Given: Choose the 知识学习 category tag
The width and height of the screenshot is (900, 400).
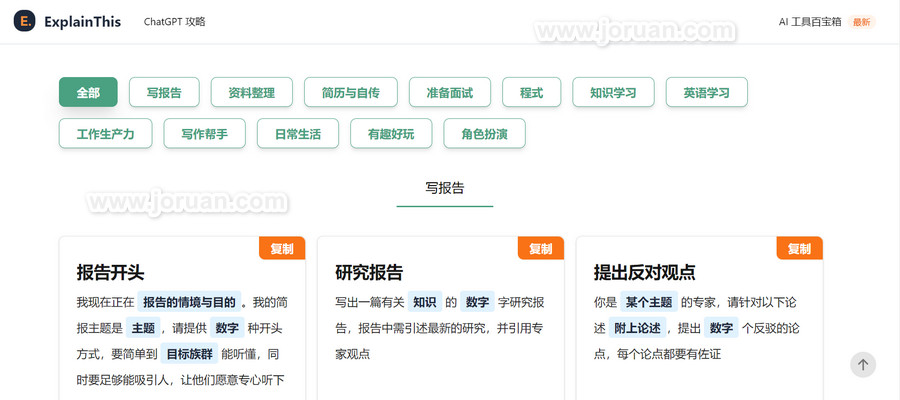Looking at the screenshot, I should tap(613, 92).
